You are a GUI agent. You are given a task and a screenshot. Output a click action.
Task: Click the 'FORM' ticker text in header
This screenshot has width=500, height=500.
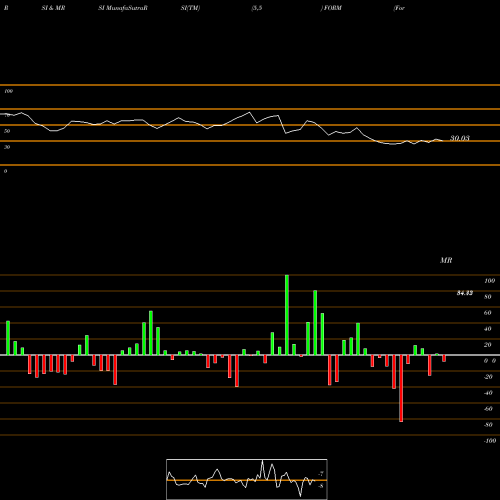pos(333,8)
